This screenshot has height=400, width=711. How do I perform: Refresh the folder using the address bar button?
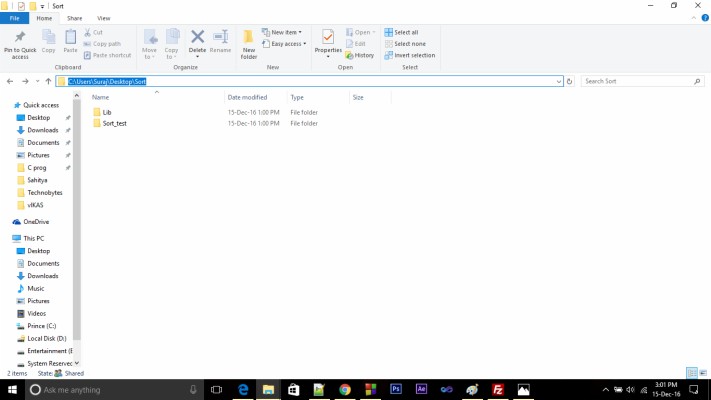pyautogui.click(x=570, y=81)
